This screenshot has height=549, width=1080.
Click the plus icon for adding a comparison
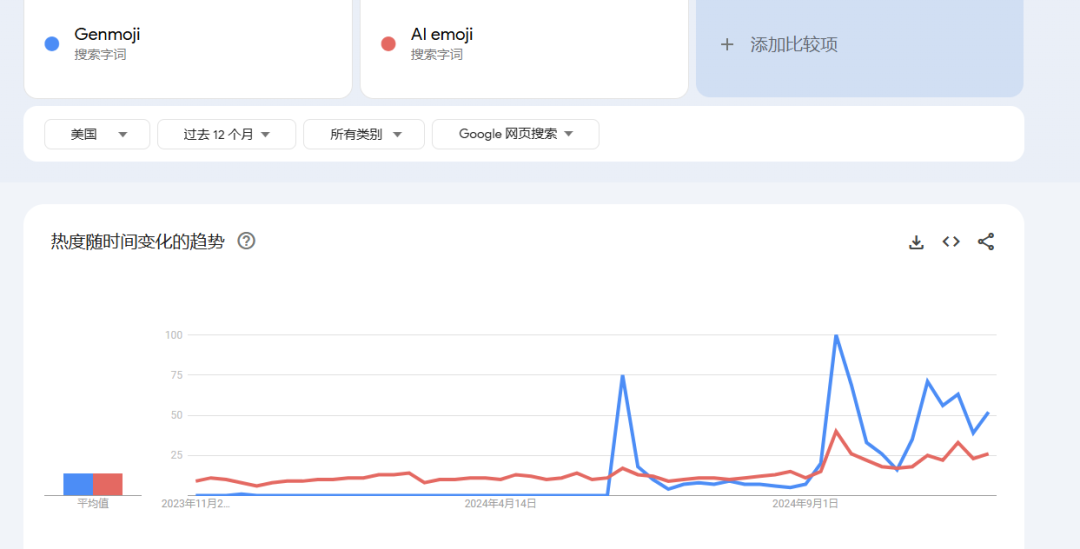[x=727, y=44]
